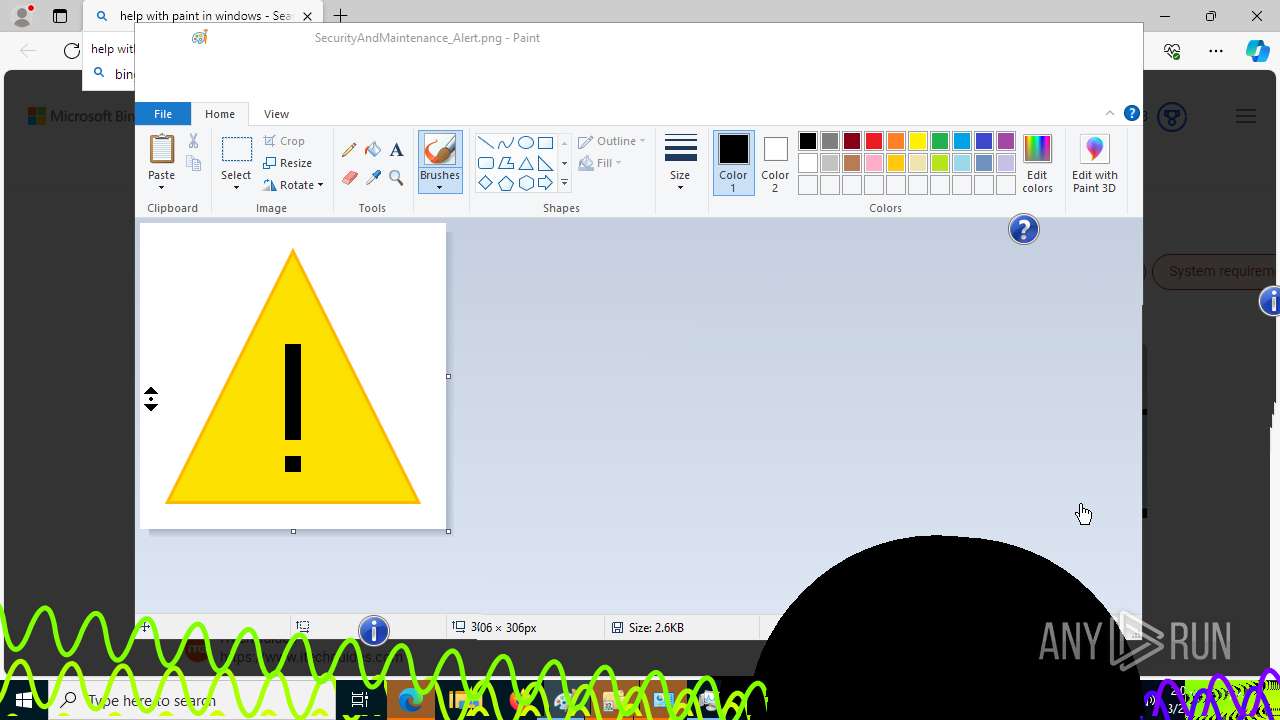Viewport: 1280px width, 720px height.
Task: Click the taskbar search box
Action: [x=192, y=700]
